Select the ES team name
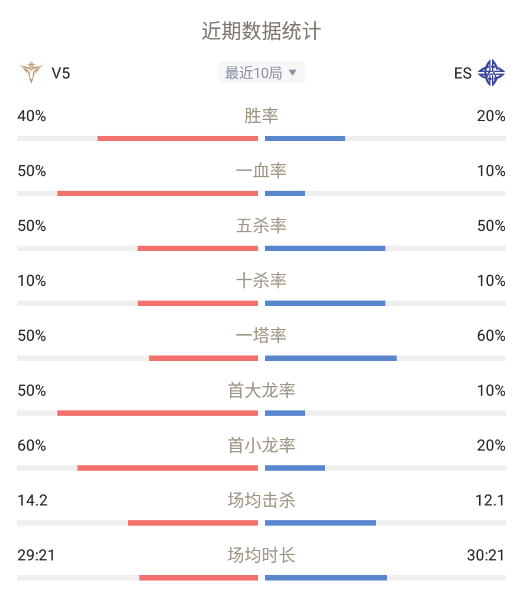The width and height of the screenshot is (523, 597). 462,73
